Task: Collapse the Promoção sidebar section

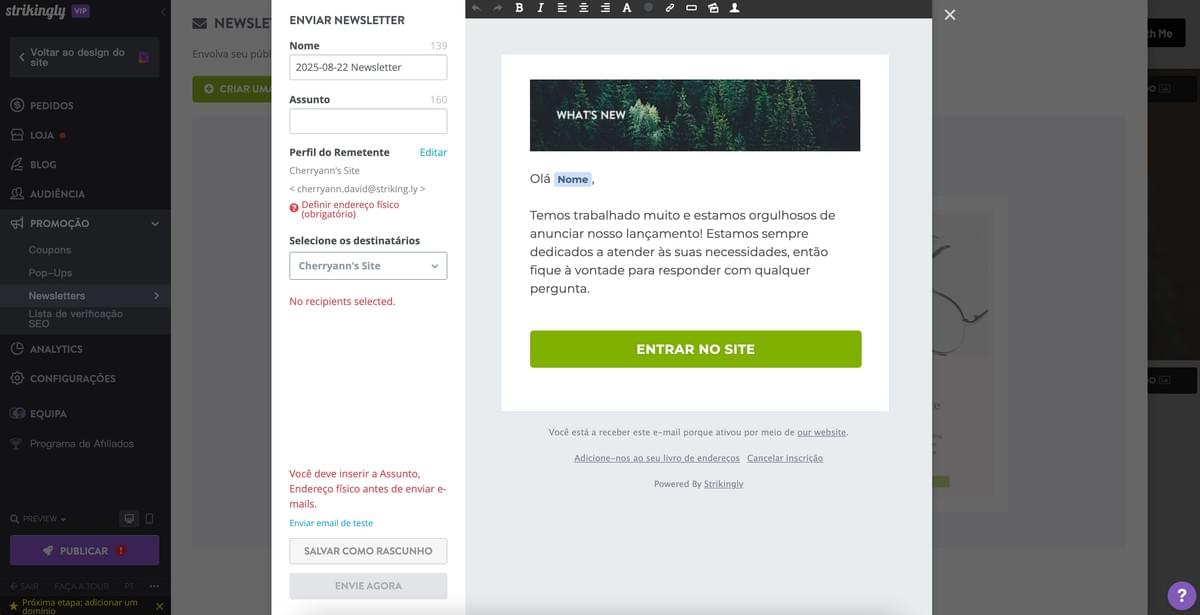Action: click(154, 224)
